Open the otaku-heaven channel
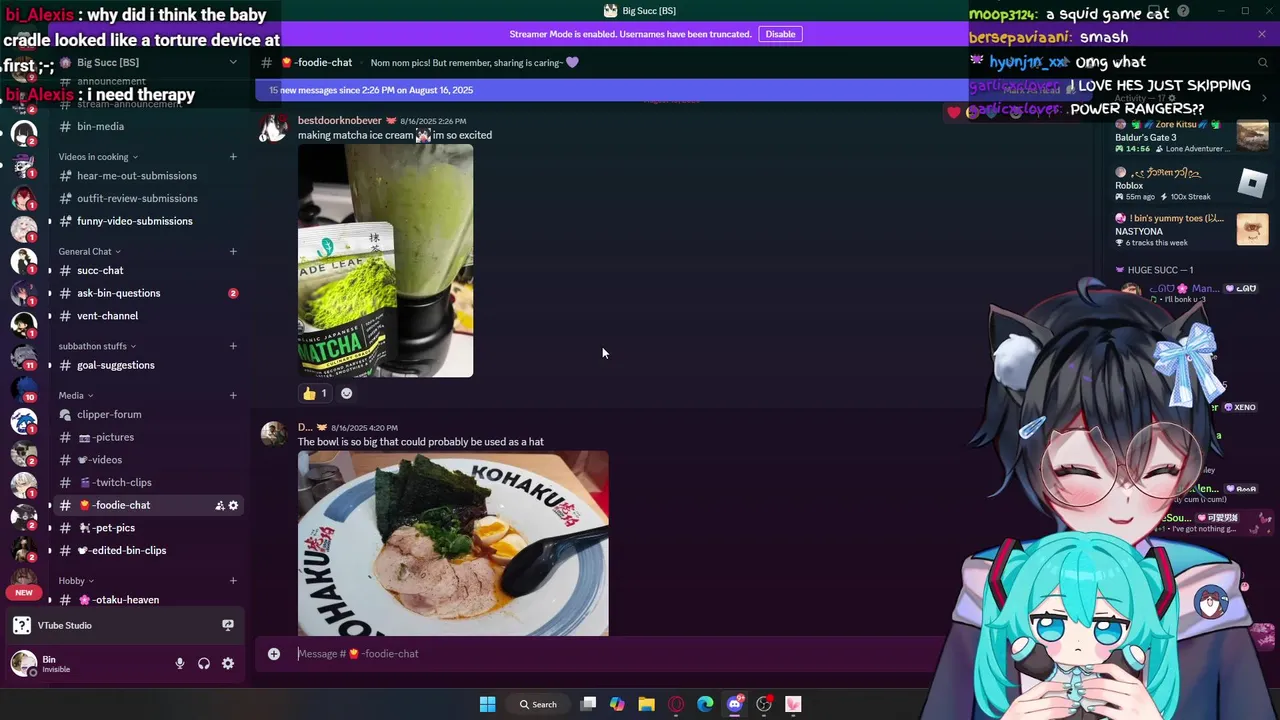 point(147,600)
